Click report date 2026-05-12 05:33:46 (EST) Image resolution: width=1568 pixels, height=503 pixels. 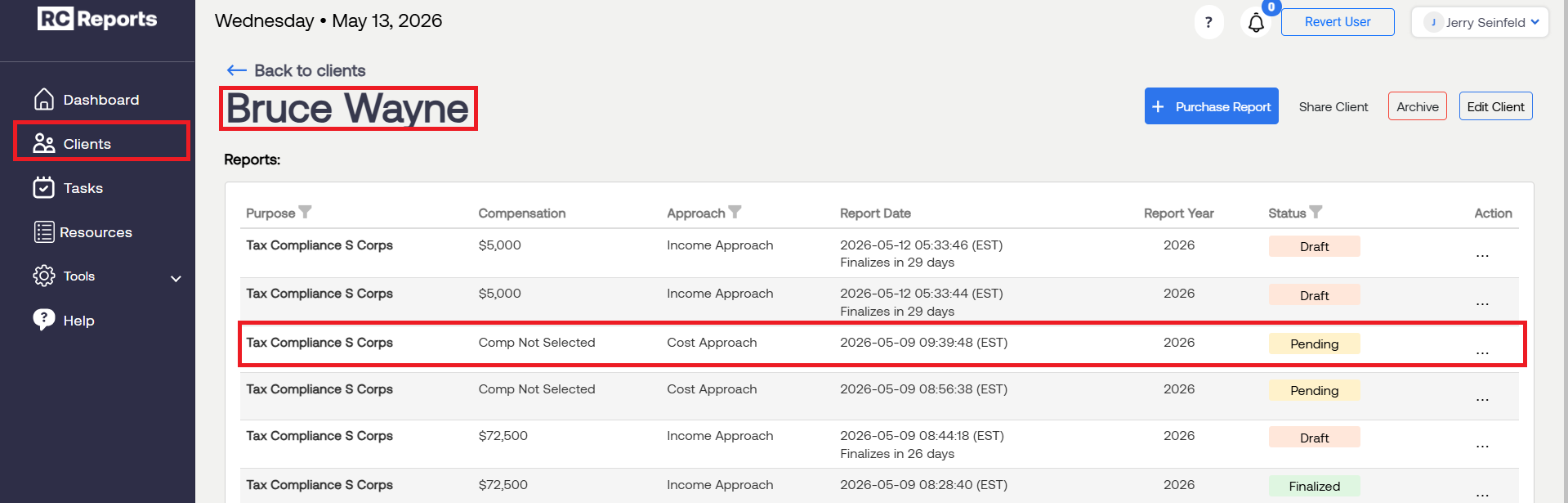(x=921, y=245)
